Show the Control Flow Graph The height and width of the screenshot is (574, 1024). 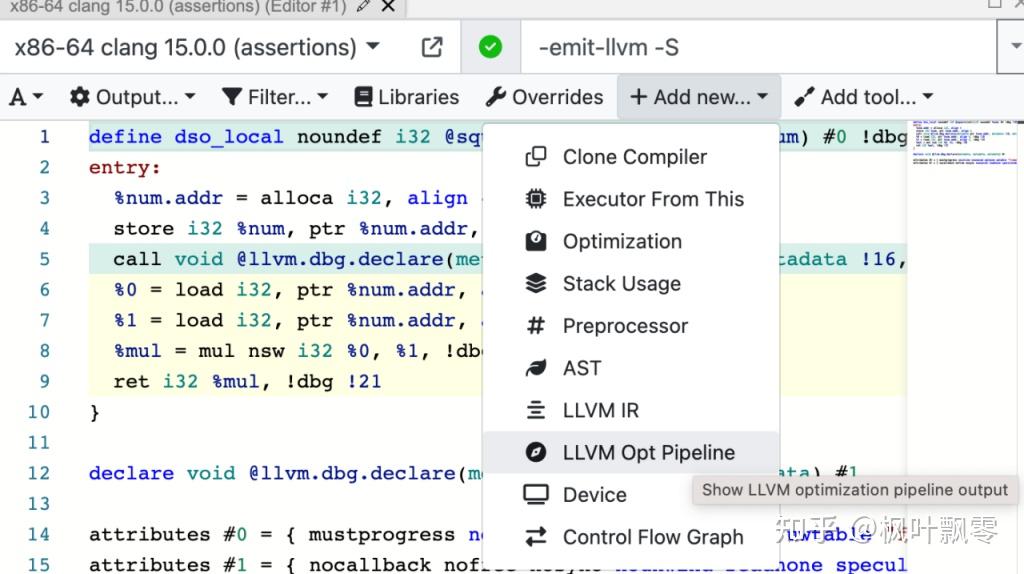pos(631,537)
